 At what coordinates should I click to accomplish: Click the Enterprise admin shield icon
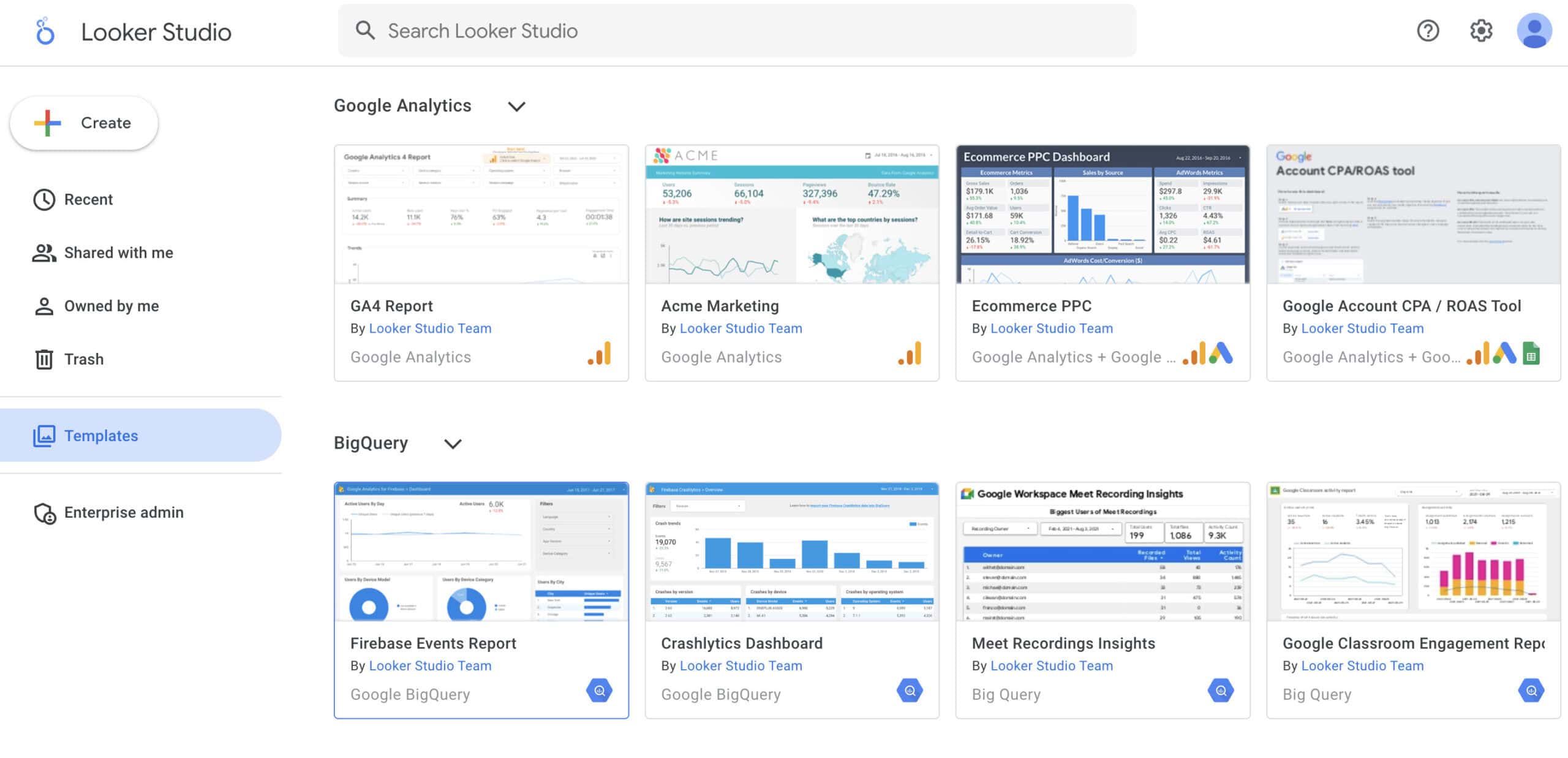(x=45, y=513)
